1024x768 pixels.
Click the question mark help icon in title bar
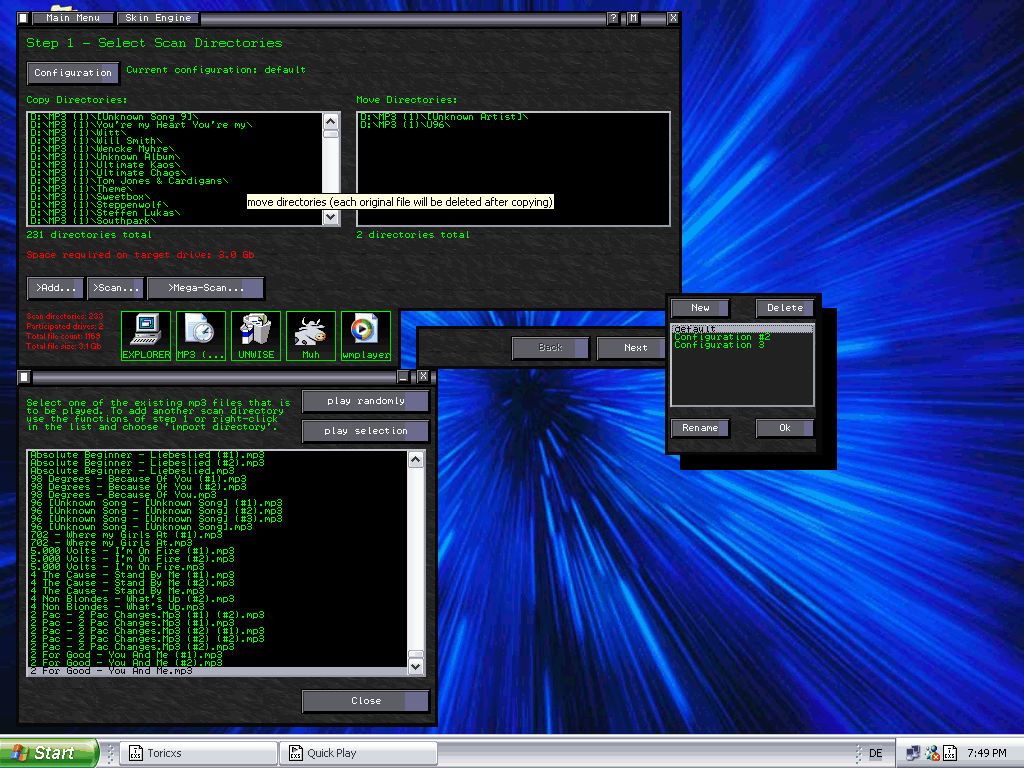tap(613, 18)
